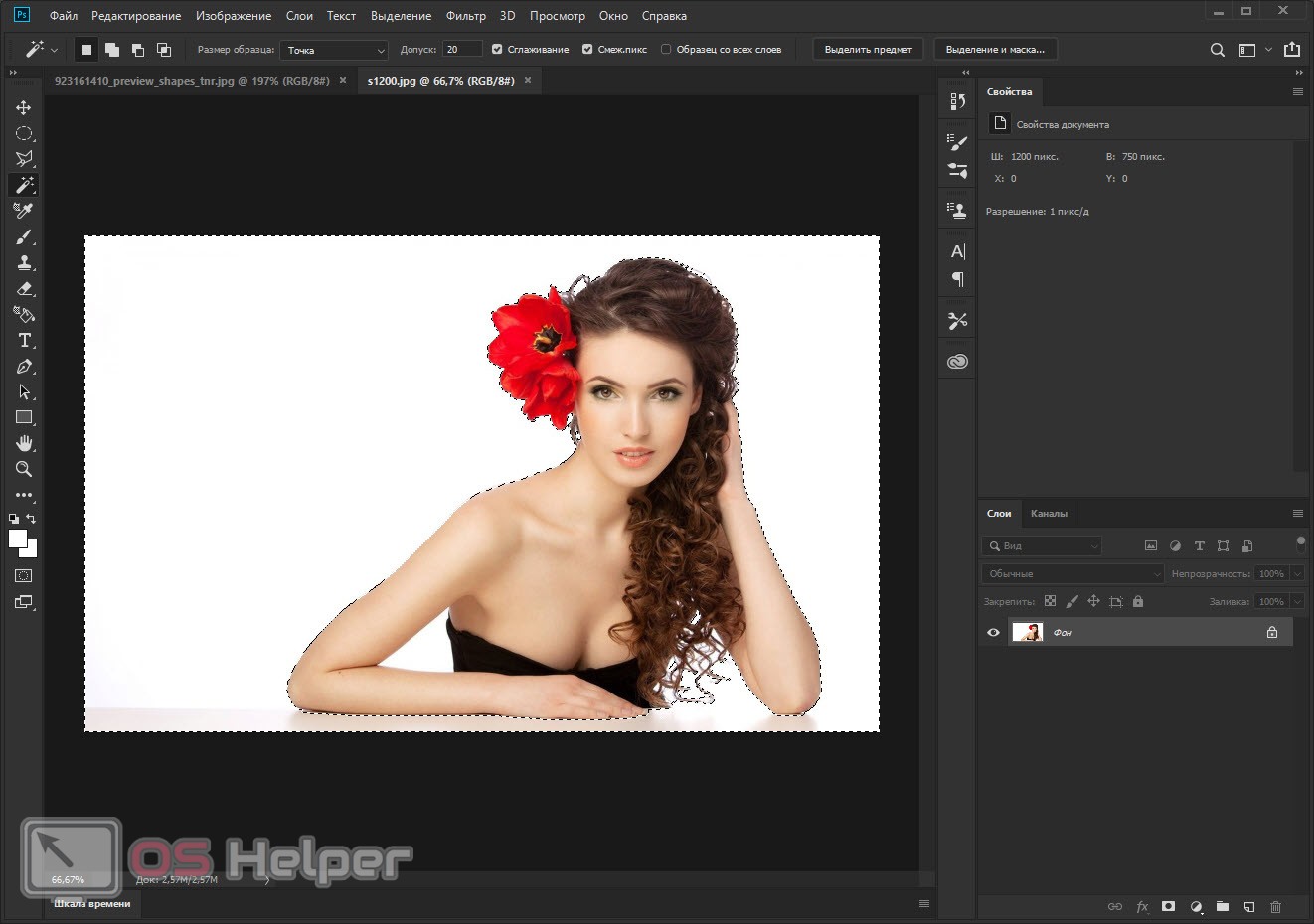This screenshot has width=1314, height=924.
Task: Select the Pen tool
Action: point(24,366)
